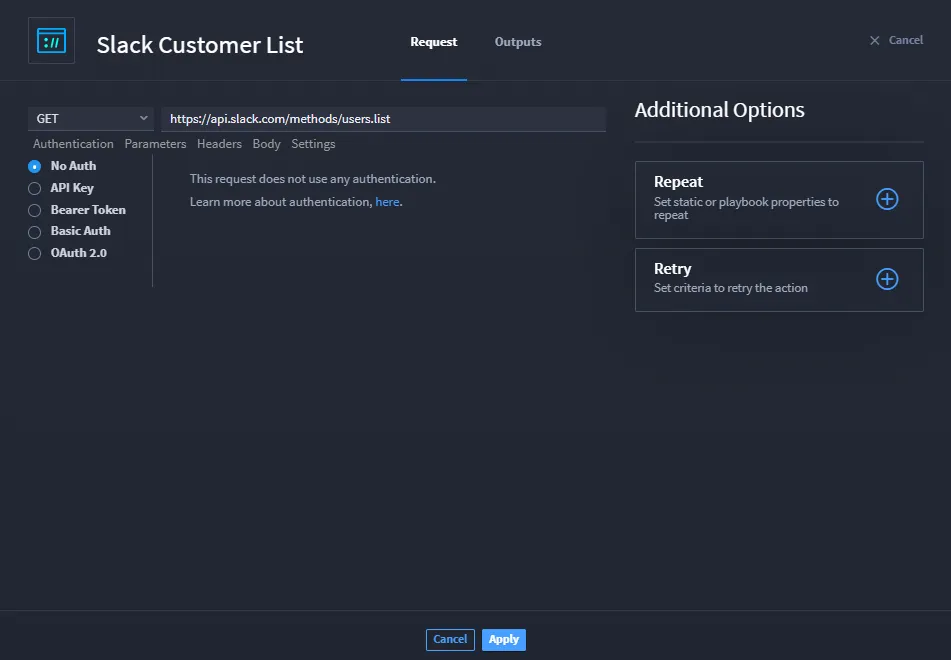Open the GET method dropdown
This screenshot has height=660, width=951.
(x=91, y=119)
